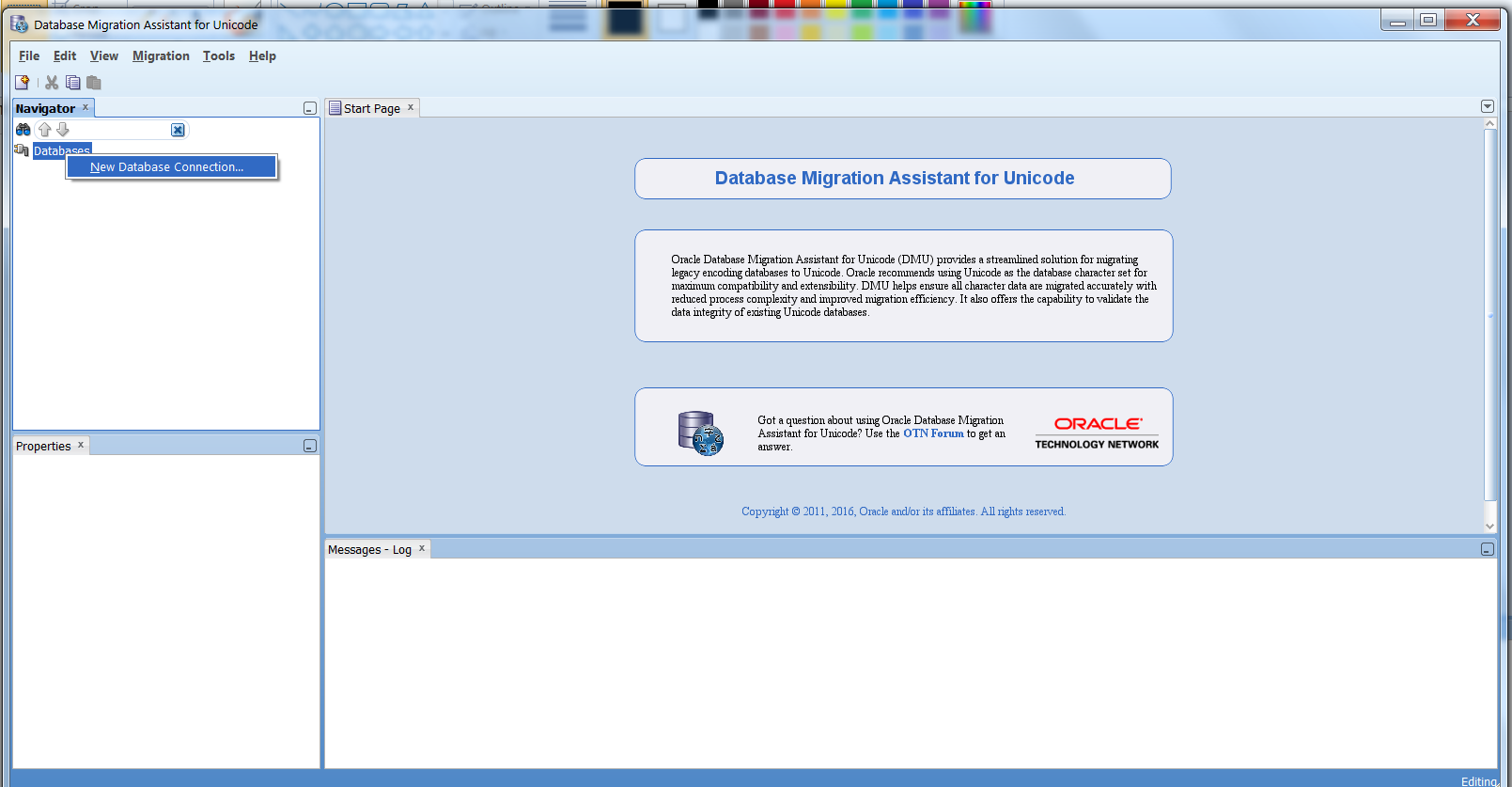Select the Start Page tab
Image resolution: width=1512 pixels, height=787 pixels.
pyautogui.click(x=372, y=108)
